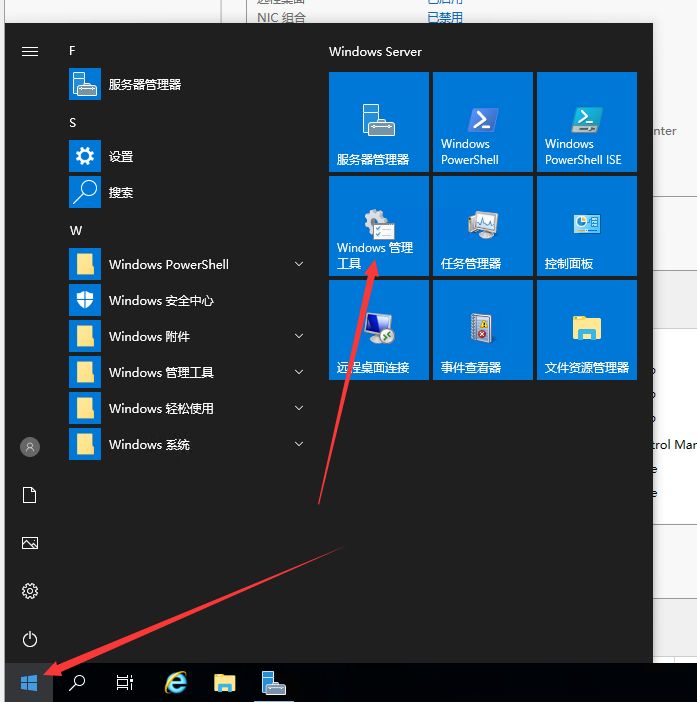This screenshot has width=697, height=702.
Task: Open the Windows PowerShell ISE tile
Action: click(x=587, y=122)
